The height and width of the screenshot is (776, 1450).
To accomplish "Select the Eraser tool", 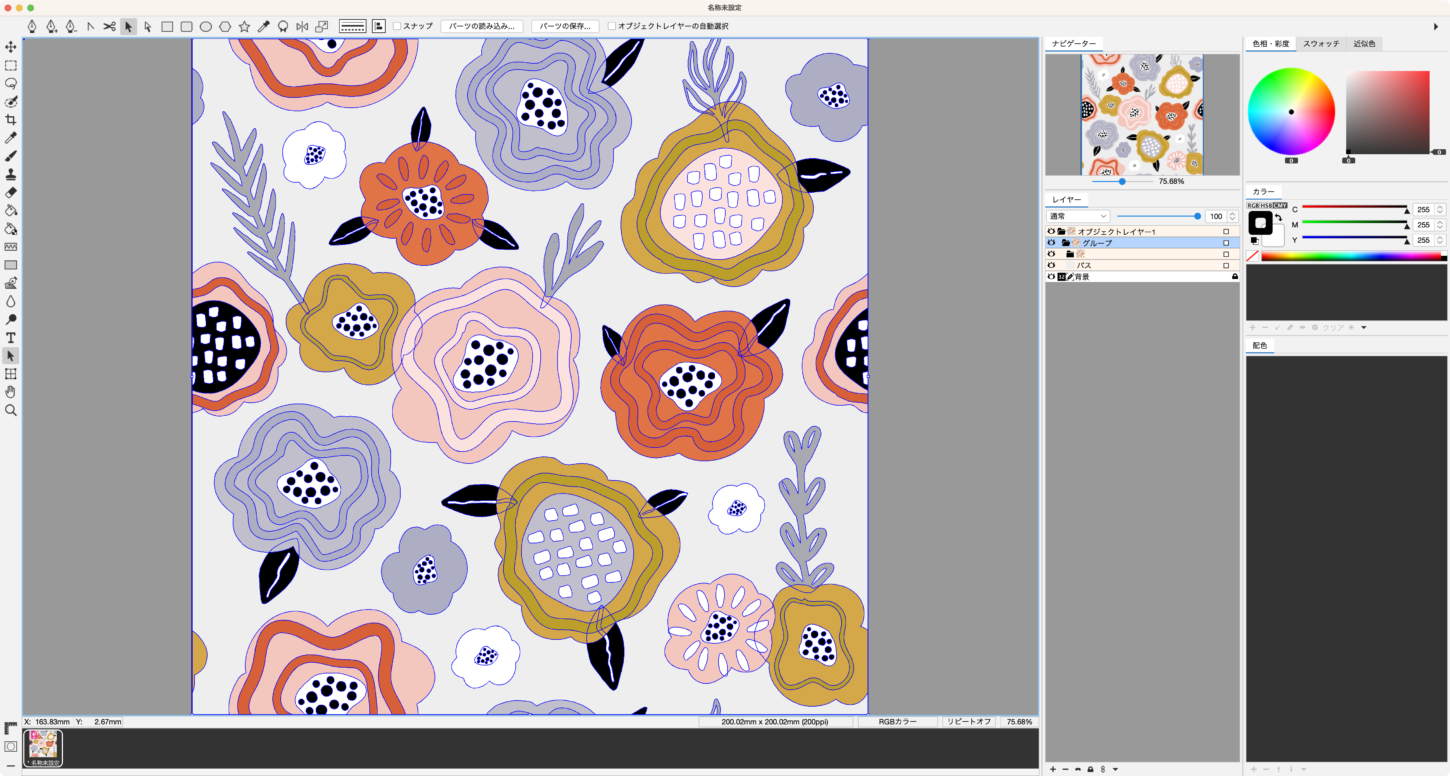I will [11, 192].
